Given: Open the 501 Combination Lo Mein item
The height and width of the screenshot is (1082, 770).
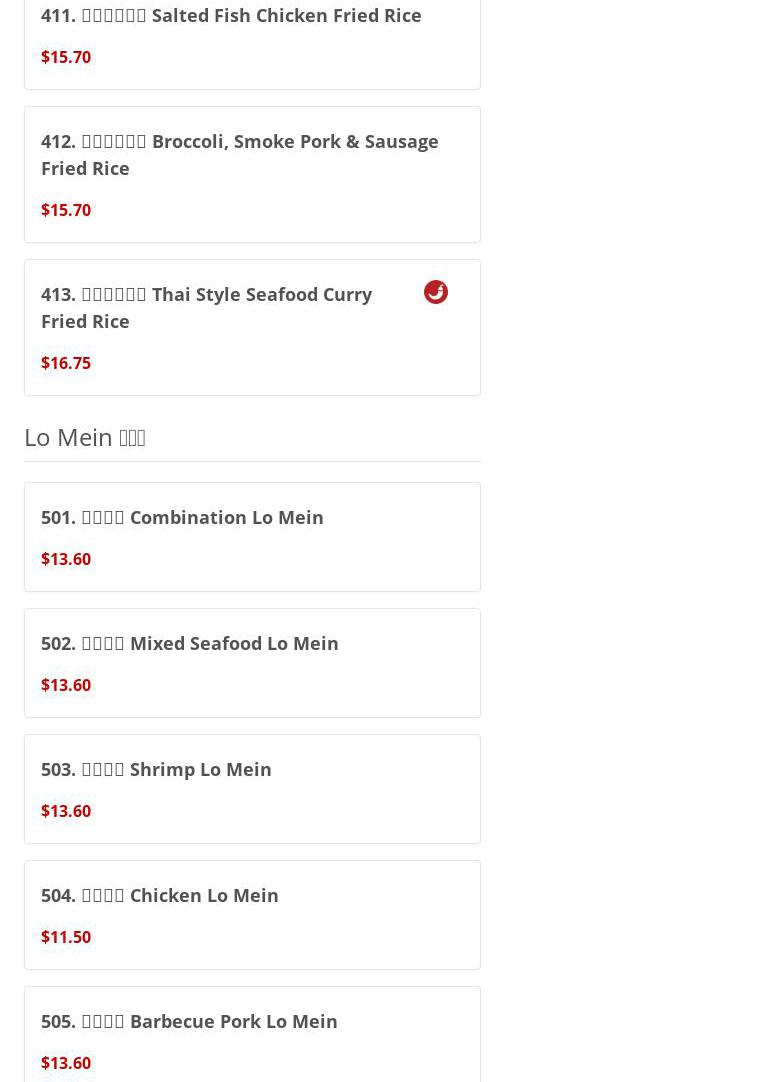Looking at the screenshot, I should click(x=182, y=518).
